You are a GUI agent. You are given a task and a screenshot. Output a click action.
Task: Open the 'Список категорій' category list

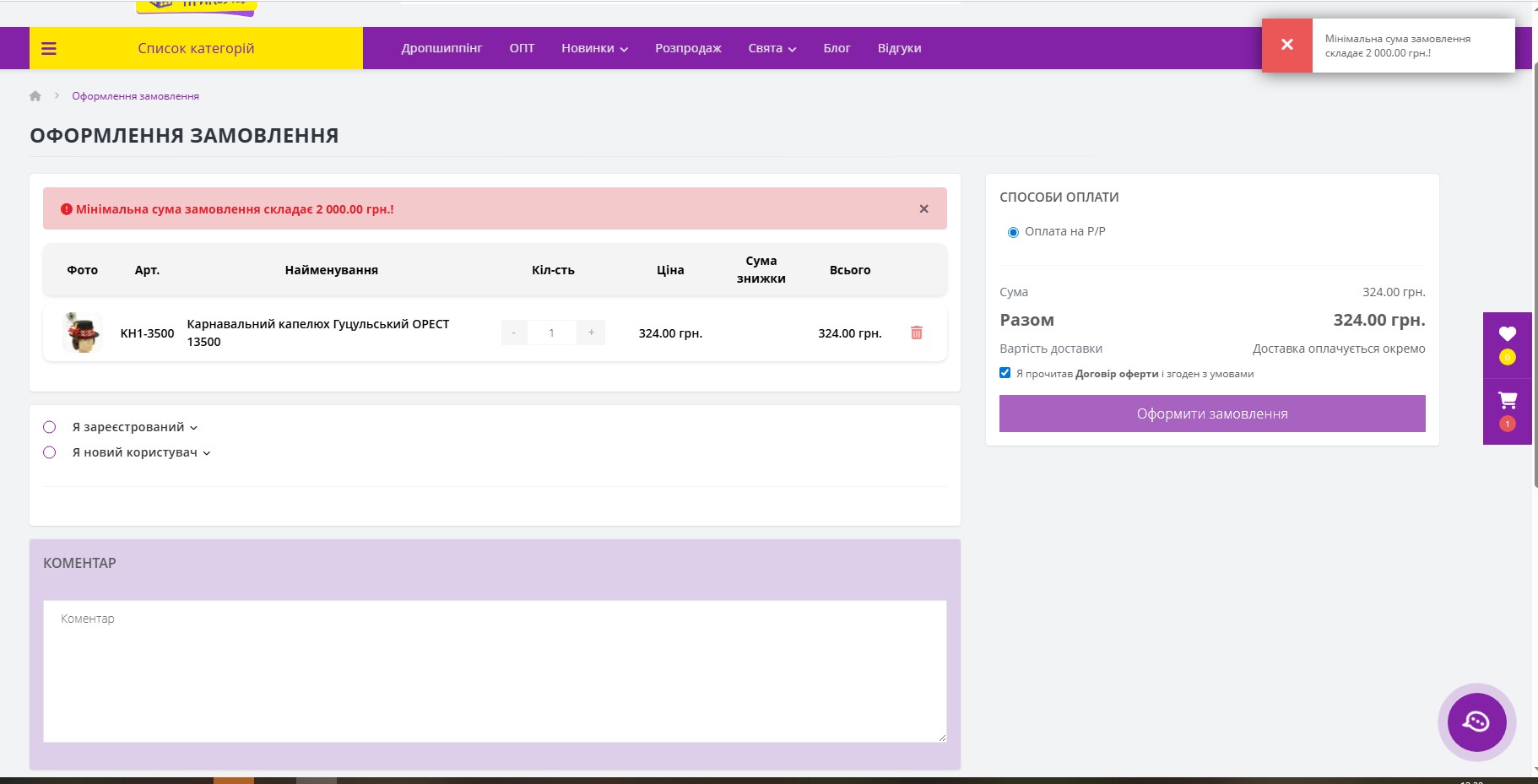point(196,49)
